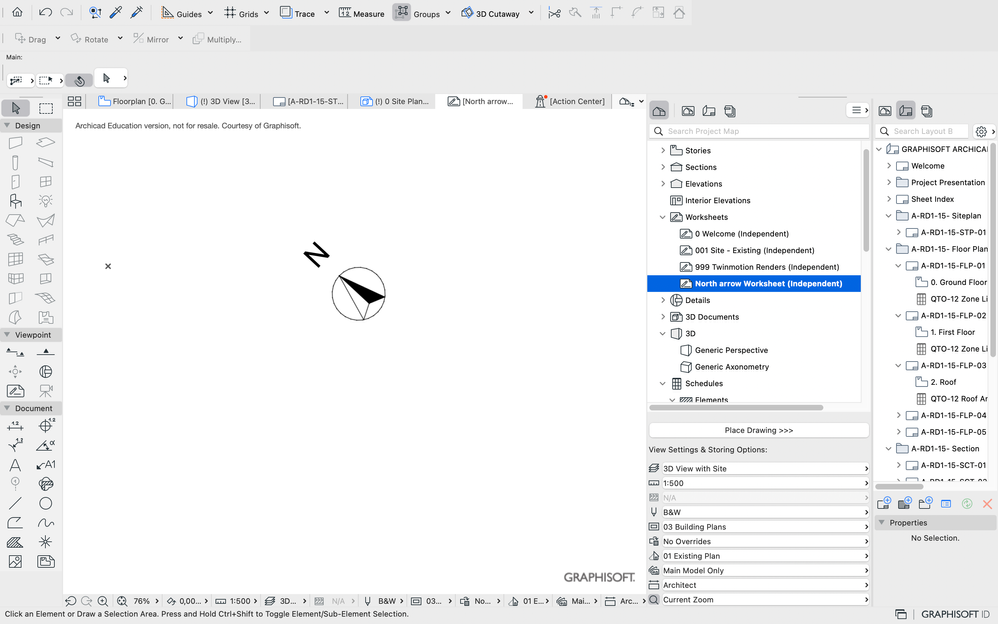Viewport: 998px width, 624px height.
Task: Click the Project Map horizontal scrollbar
Action: [x=736, y=408]
